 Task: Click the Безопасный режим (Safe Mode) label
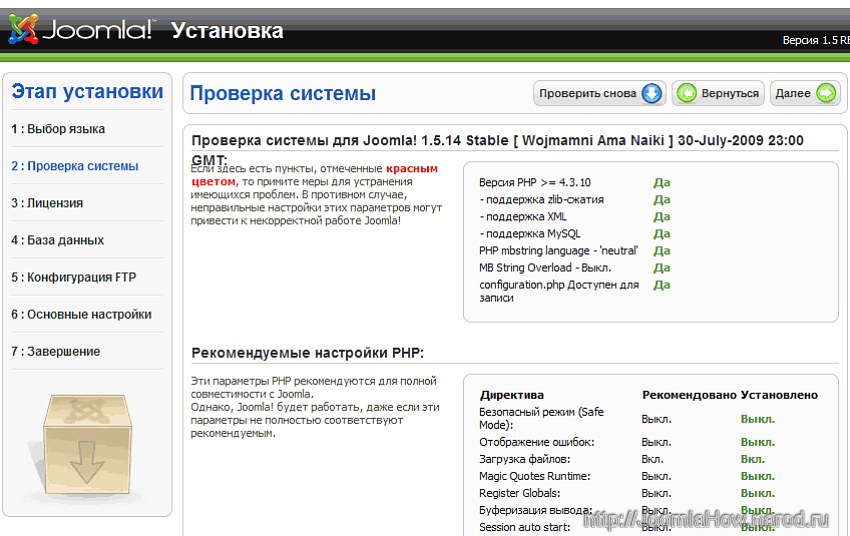click(x=541, y=418)
